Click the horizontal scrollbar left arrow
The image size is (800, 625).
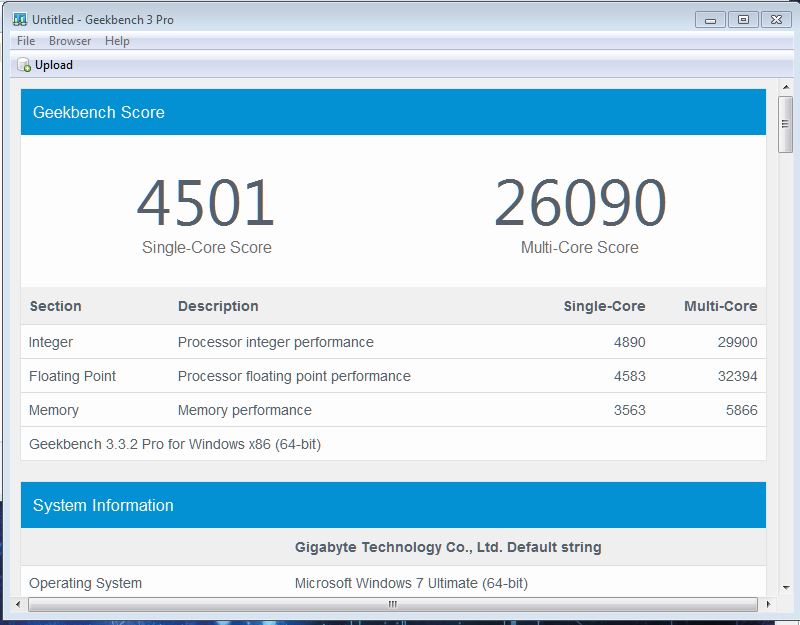18,605
